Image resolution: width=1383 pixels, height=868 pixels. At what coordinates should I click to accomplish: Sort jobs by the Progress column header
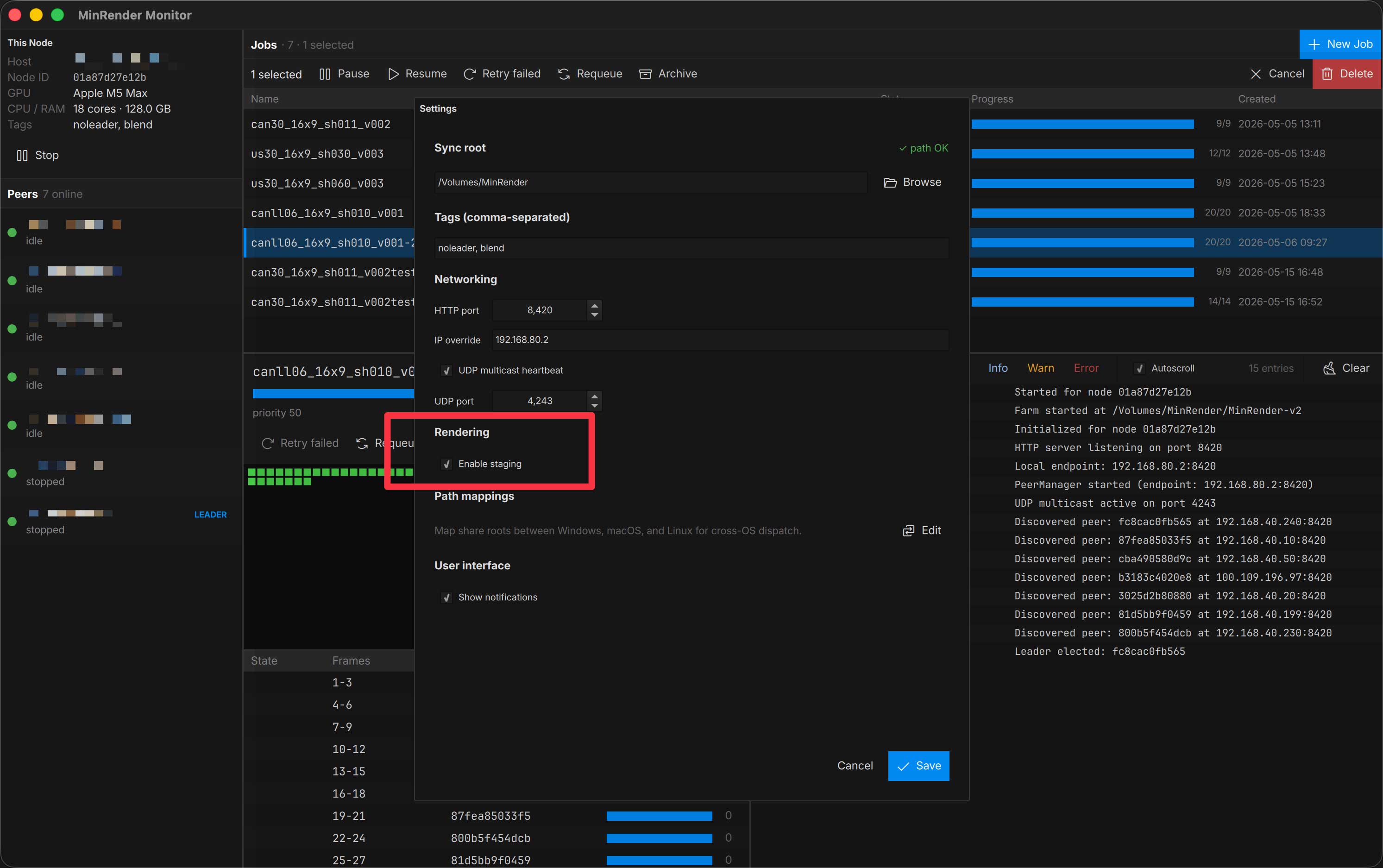click(x=992, y=99)
